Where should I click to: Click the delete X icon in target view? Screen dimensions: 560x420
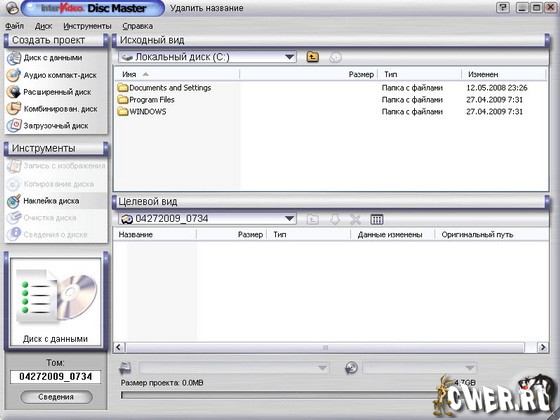(355, 219)
